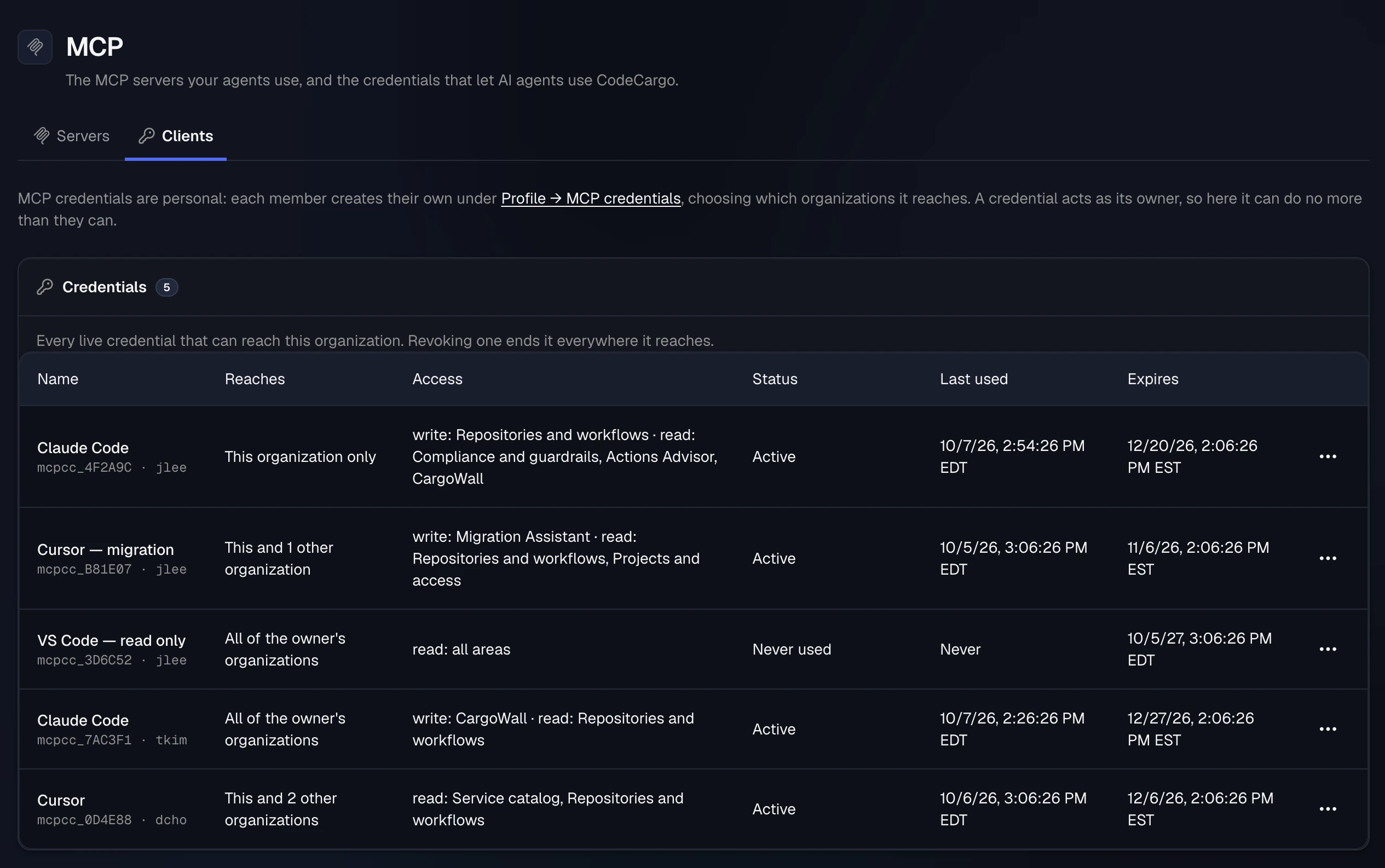Click the credentials count badge showing 5
Screen dimensions: 1385x868
166,287
